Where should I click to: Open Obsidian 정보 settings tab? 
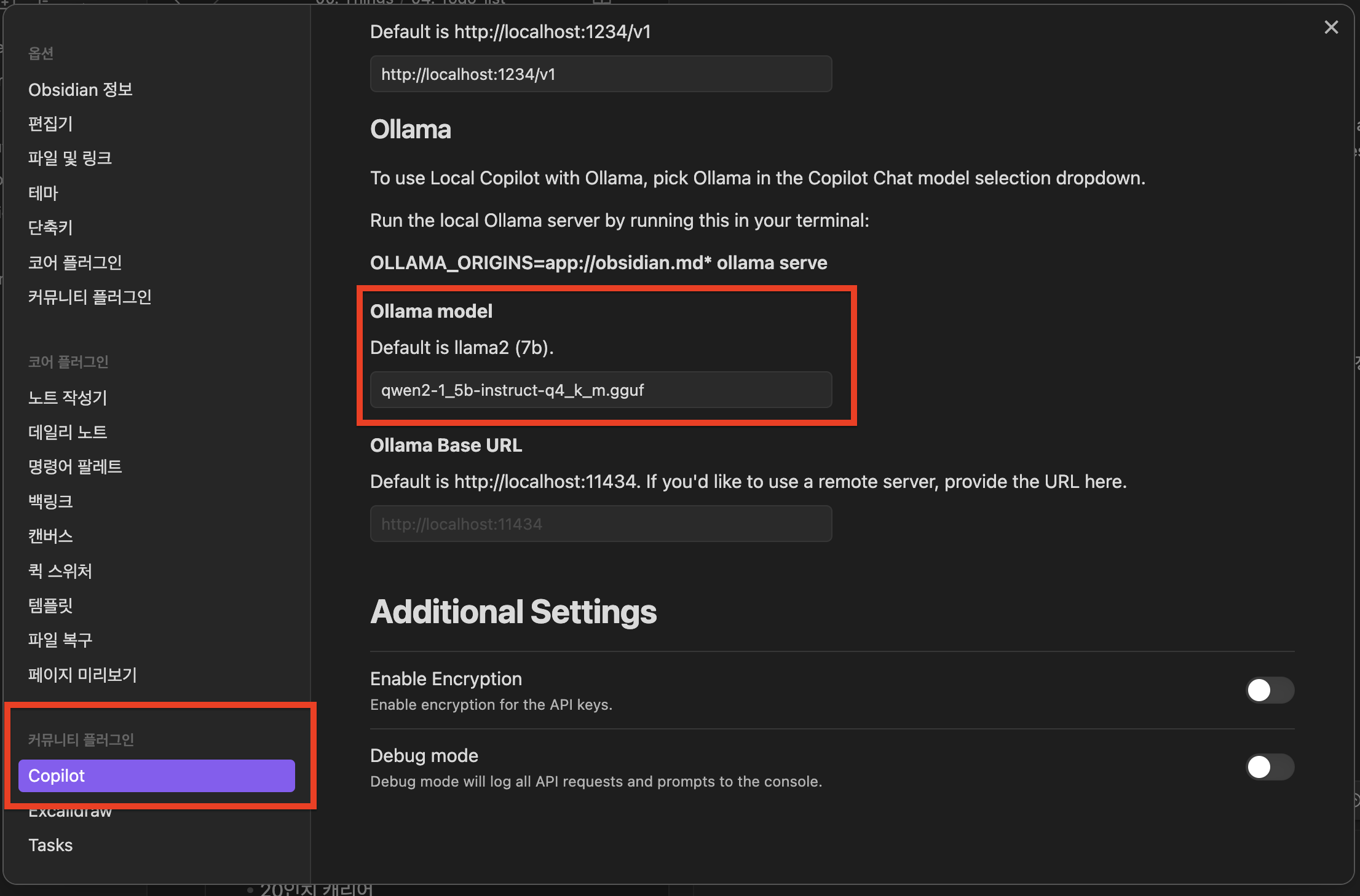click(81, 90)
